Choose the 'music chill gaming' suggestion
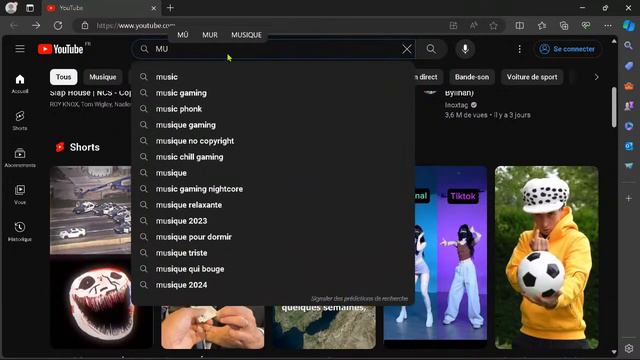This screenshot has height=360, width=640. (x=273, y=157)
